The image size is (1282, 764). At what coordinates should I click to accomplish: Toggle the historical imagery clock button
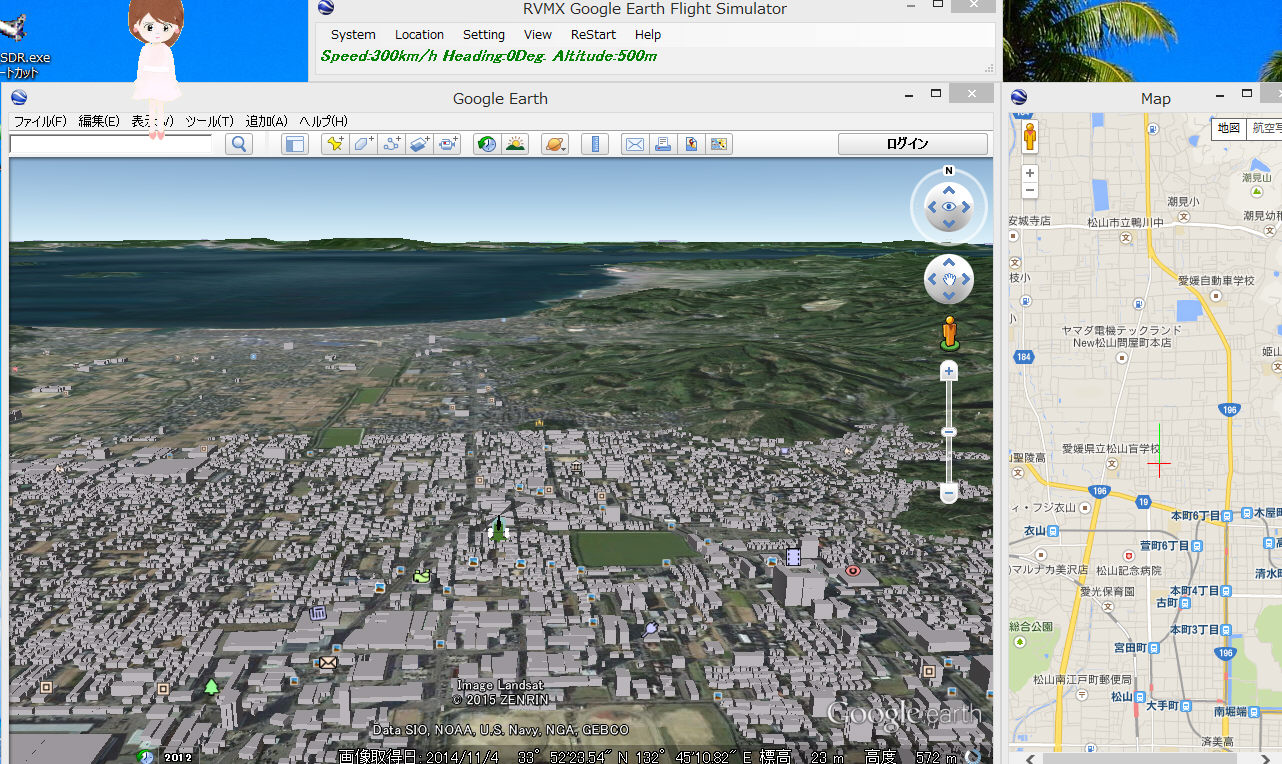pos(487,144)
